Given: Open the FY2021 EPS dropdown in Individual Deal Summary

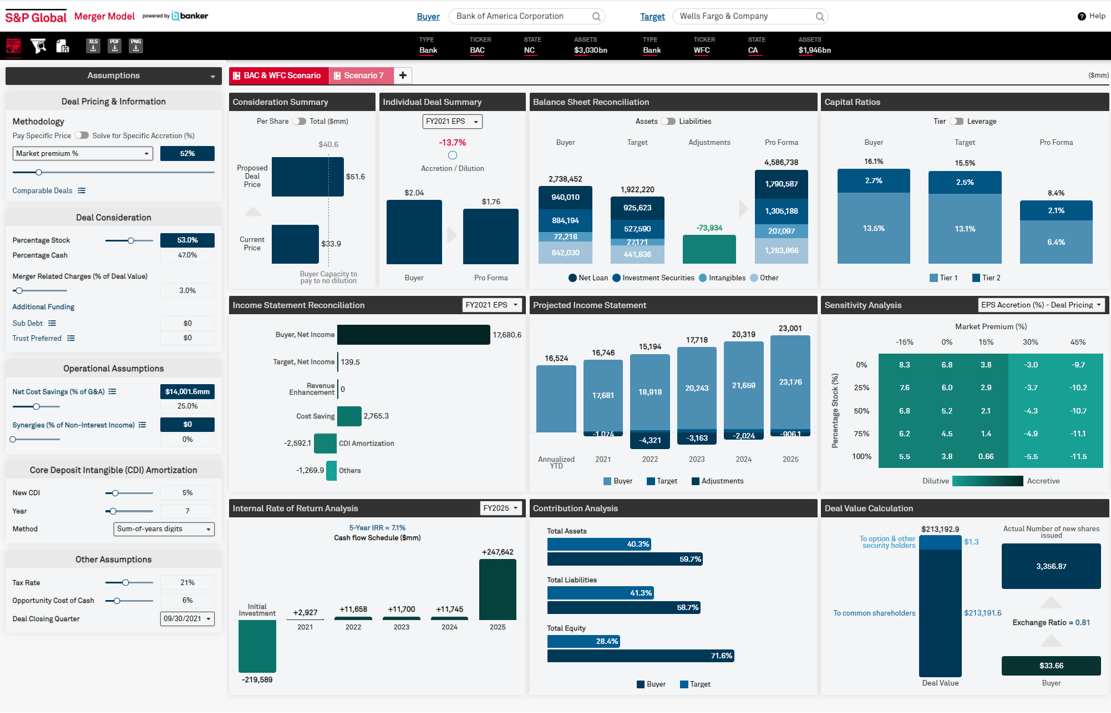Looking at the screenshot, I should tap(452, 121).
